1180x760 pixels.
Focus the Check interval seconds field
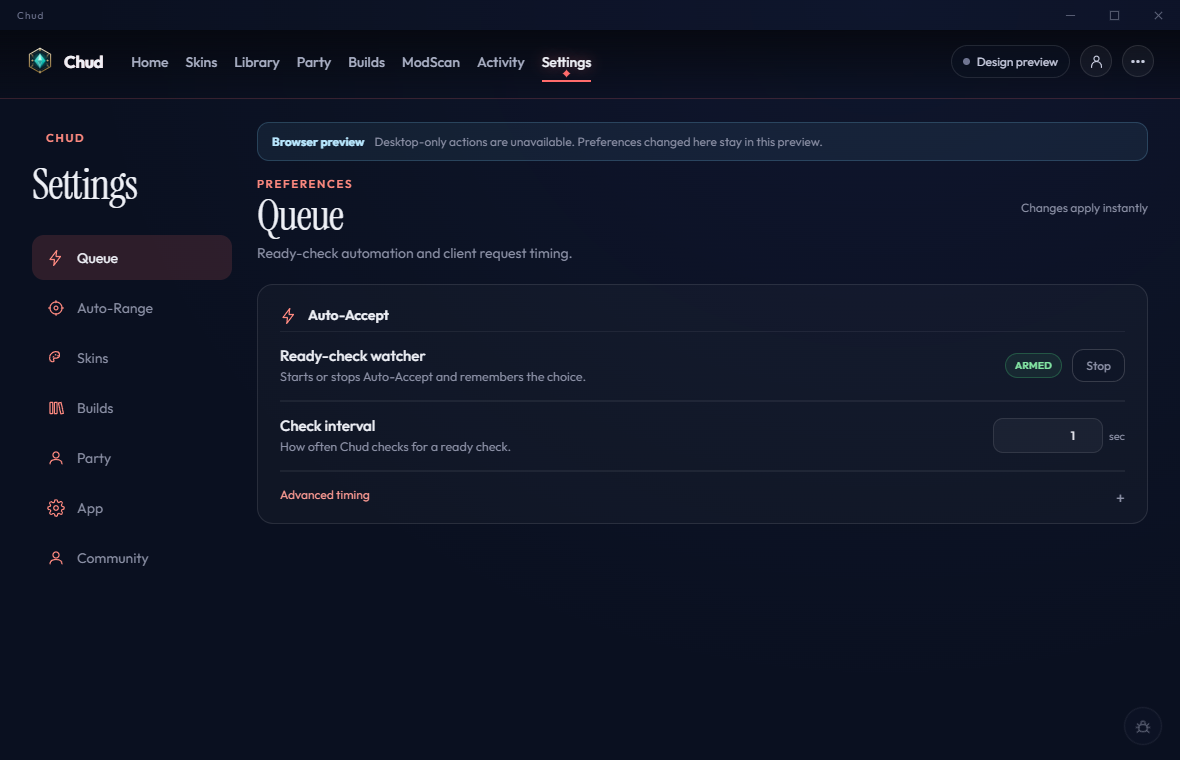click(x=1048, y=436)
